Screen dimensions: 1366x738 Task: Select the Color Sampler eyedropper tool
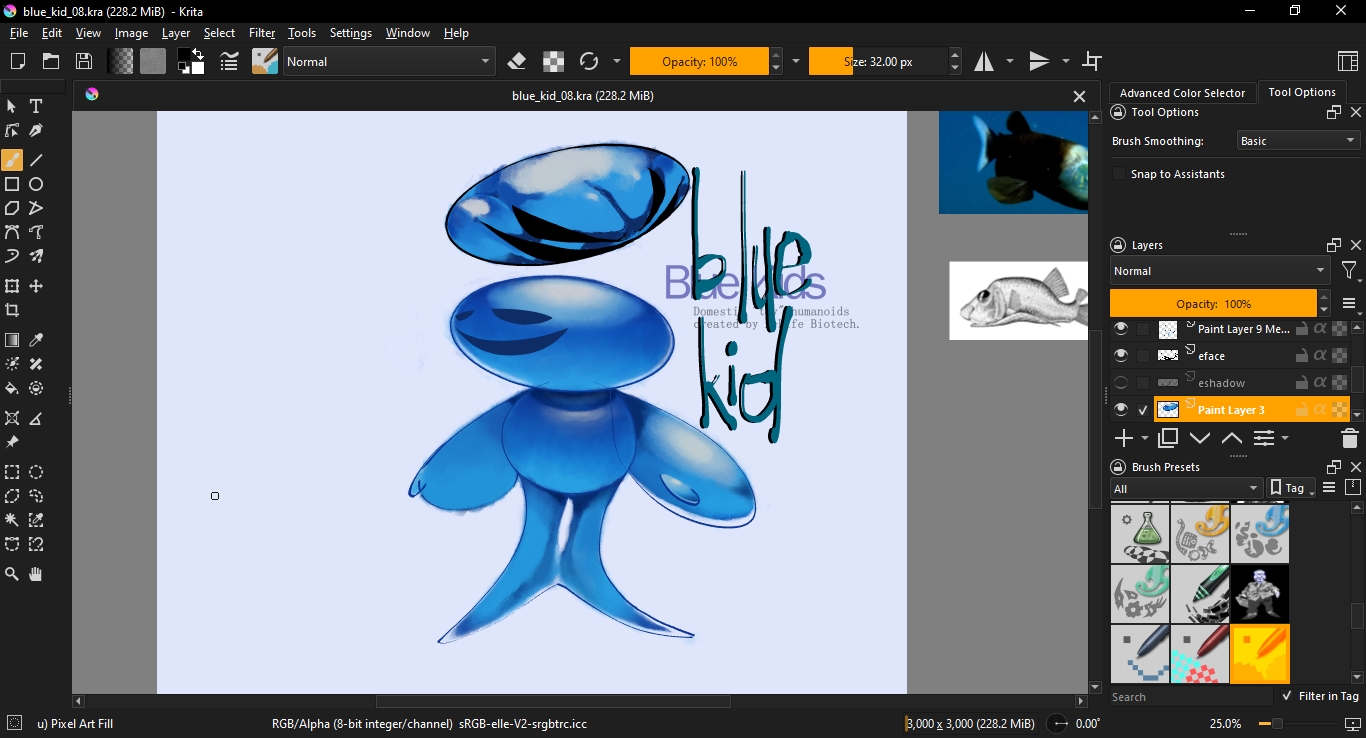(x=36, y=340)
